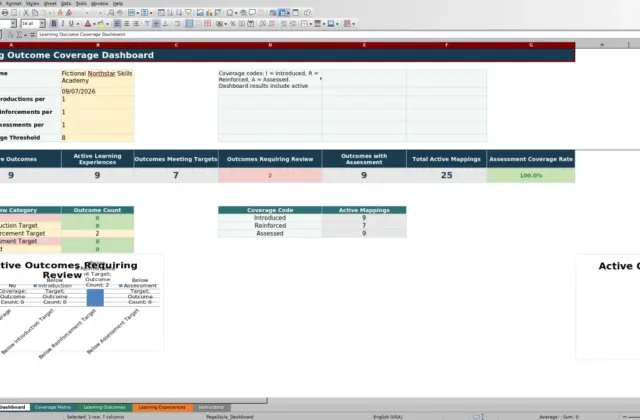Click the Sort Ascending icon

click(x=170, y=13)
